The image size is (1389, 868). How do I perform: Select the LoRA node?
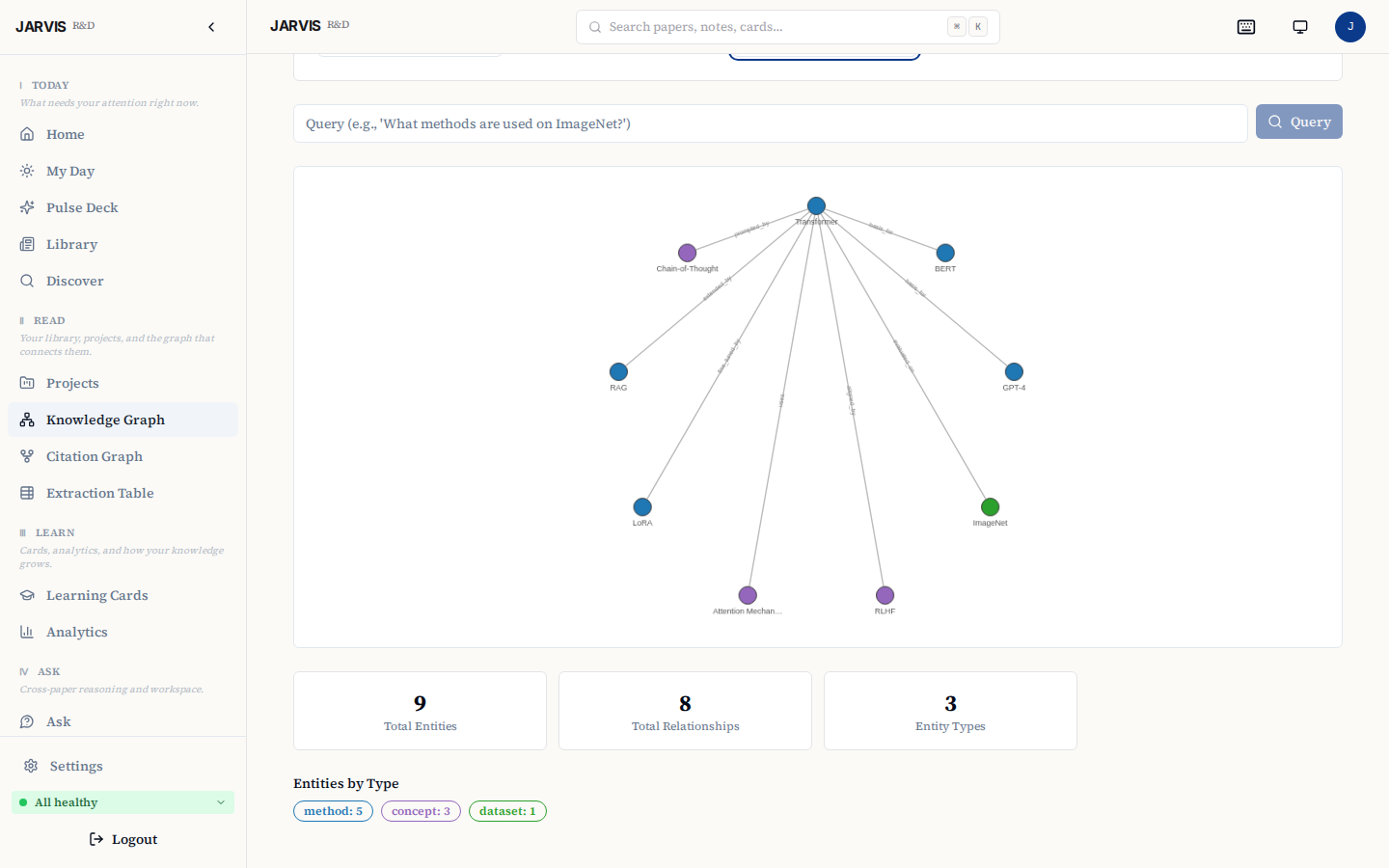pyautogui.click(x=642, y=506)
